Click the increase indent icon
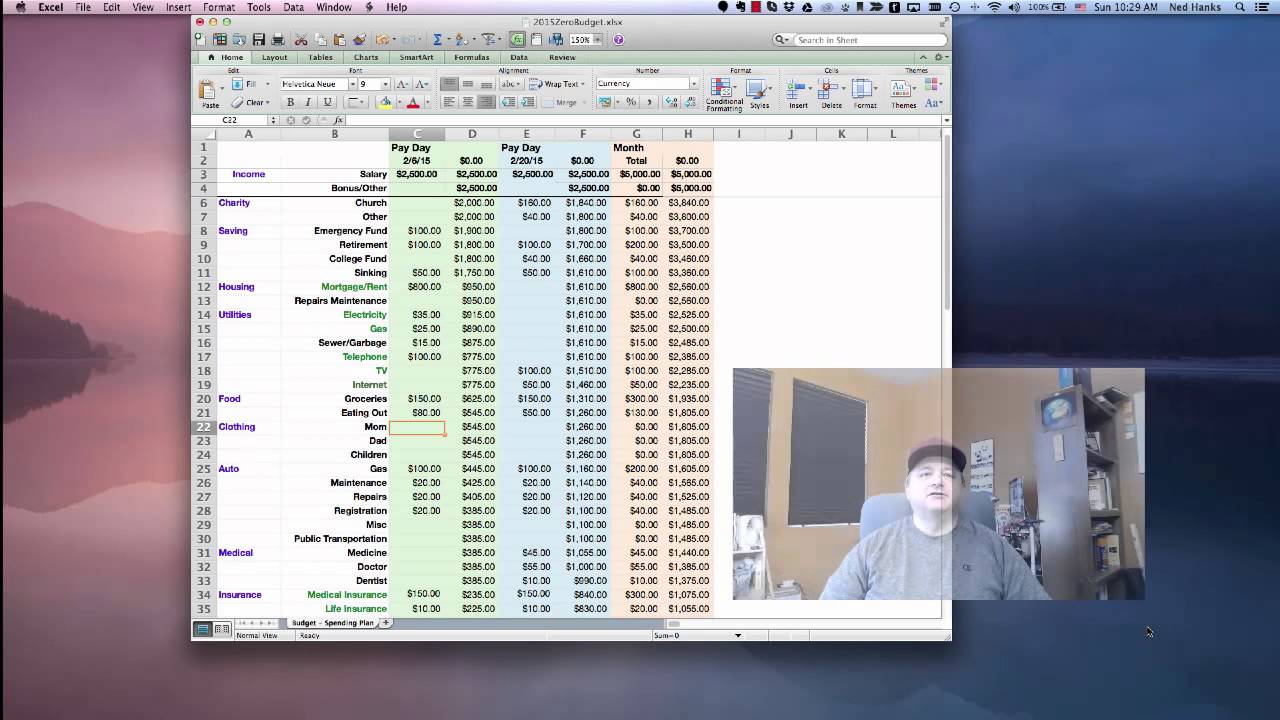Viewport: 1280px width, 720px height. point(527,102)
